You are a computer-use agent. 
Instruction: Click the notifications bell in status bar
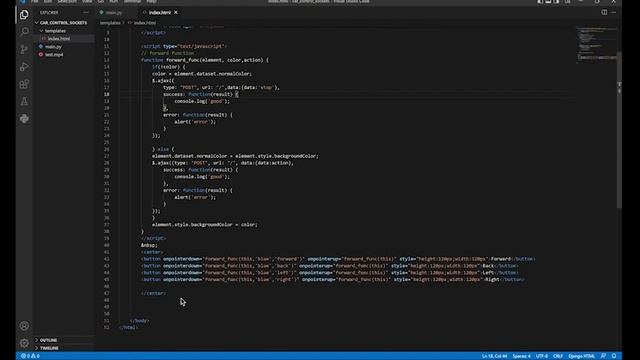tap(614, 356)
